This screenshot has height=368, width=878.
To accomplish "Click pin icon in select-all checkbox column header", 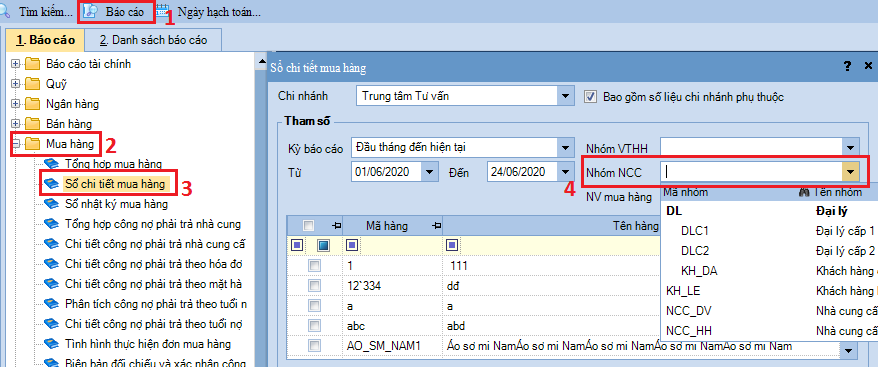I will tap(337, 226).
